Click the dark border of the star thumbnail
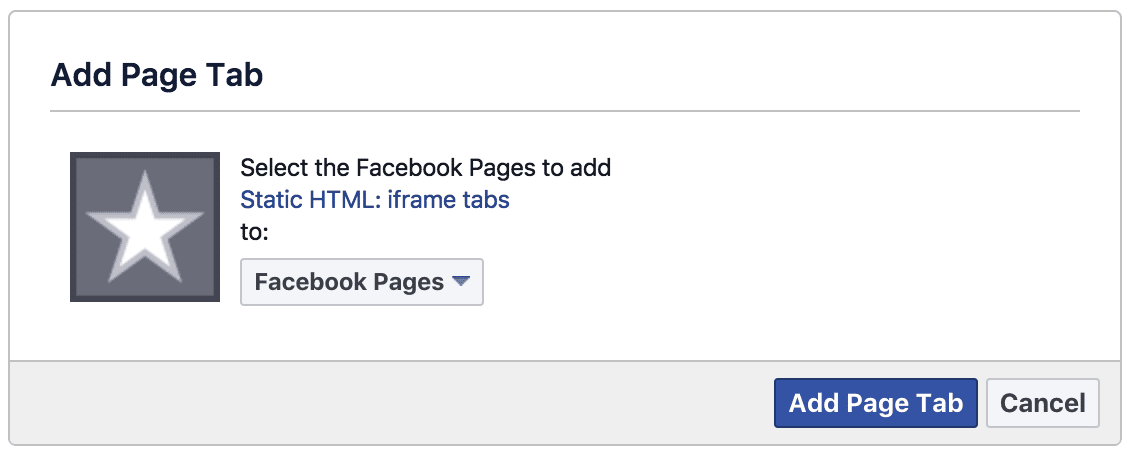This screenshot has height=458, width=1132. click(73, 227)
